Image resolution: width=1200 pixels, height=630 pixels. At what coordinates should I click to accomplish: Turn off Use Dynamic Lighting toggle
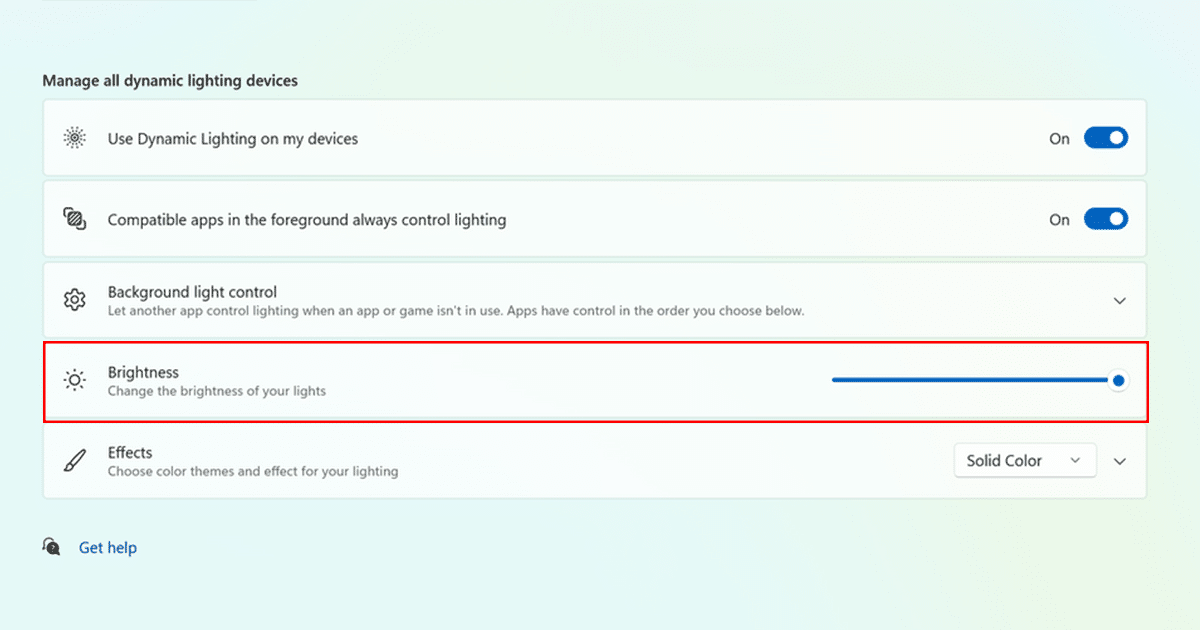(x=1105, y=139)
